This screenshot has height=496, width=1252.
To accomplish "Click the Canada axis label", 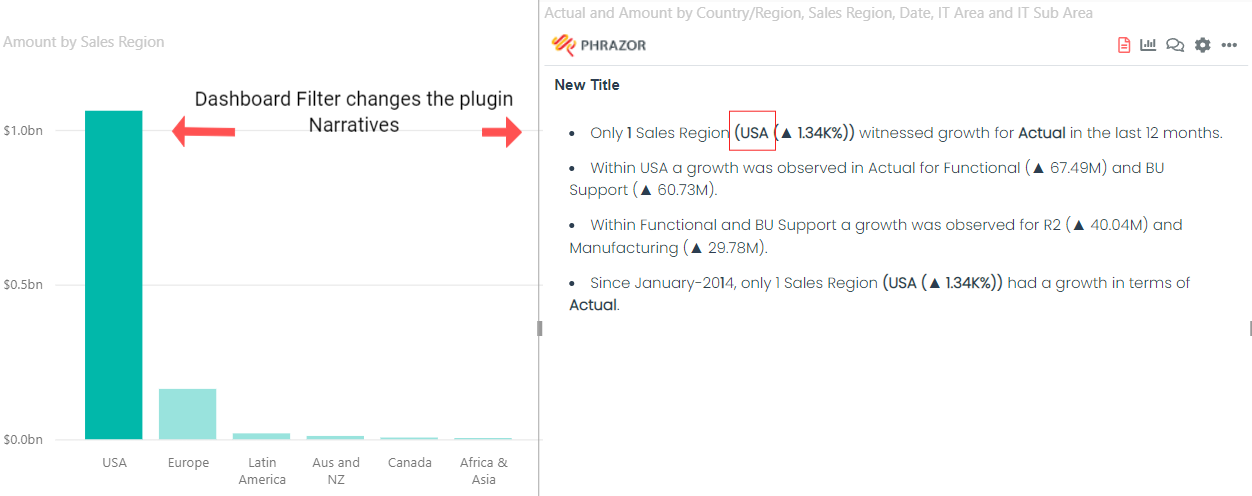I will [410, 463].
